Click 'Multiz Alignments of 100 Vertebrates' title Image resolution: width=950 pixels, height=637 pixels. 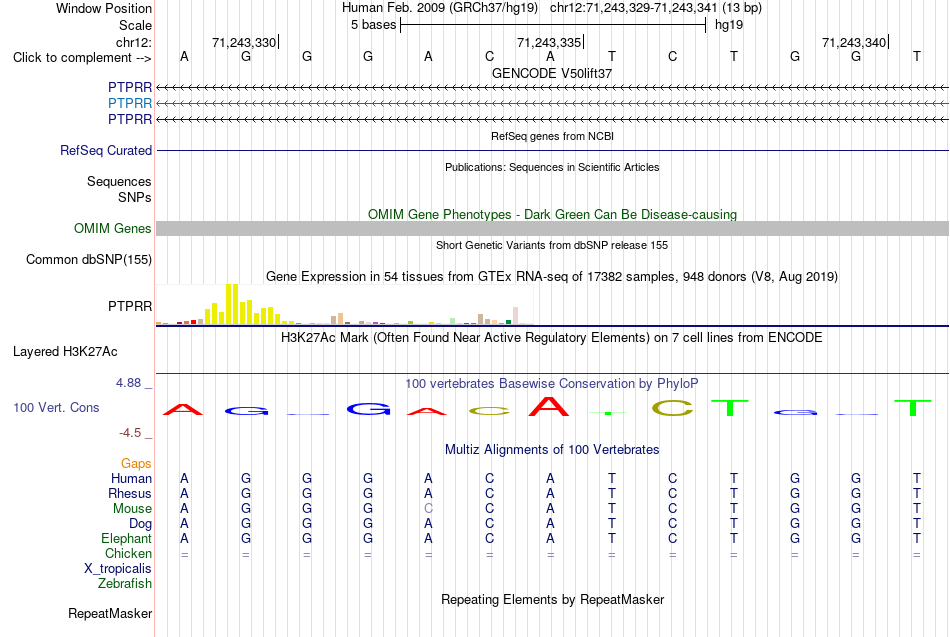[552, 450]
